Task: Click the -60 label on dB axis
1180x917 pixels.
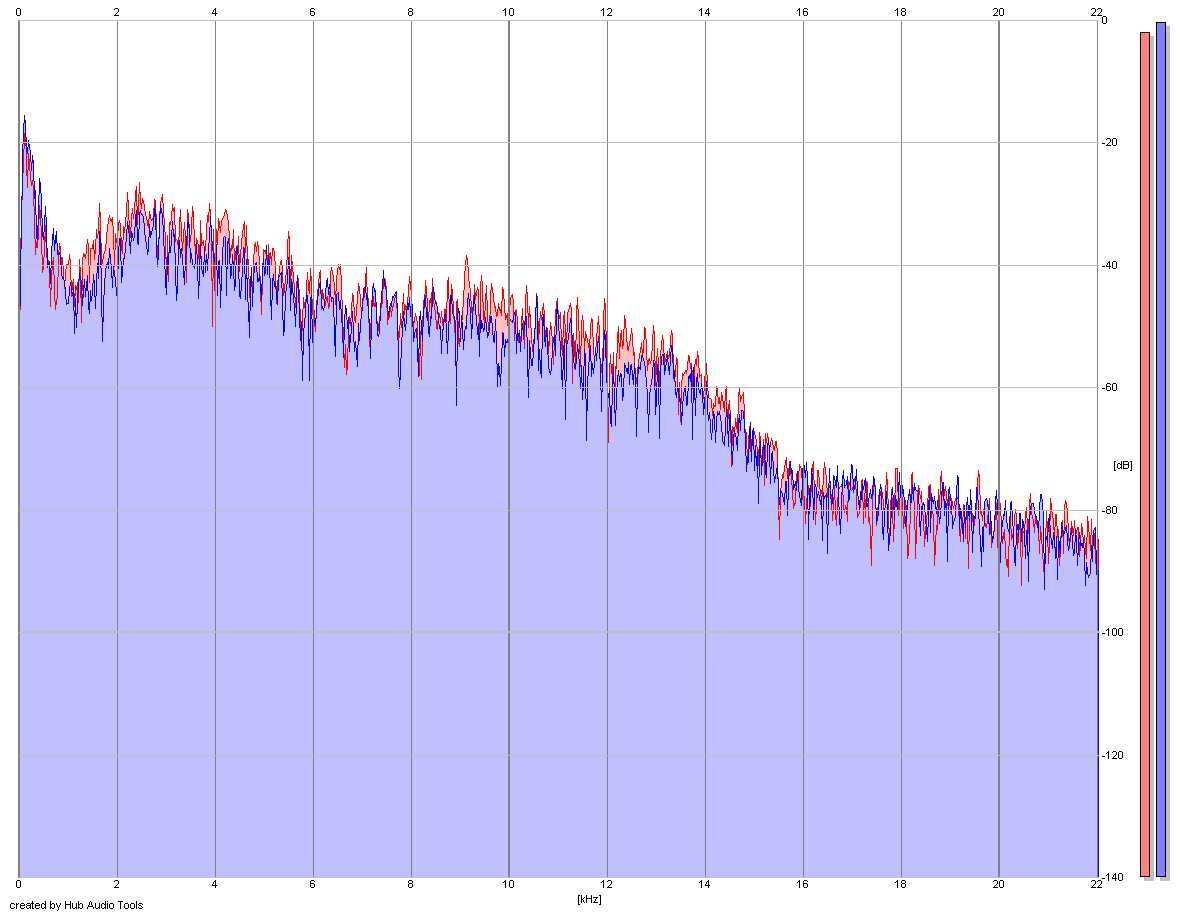Action: (1109, 387)
